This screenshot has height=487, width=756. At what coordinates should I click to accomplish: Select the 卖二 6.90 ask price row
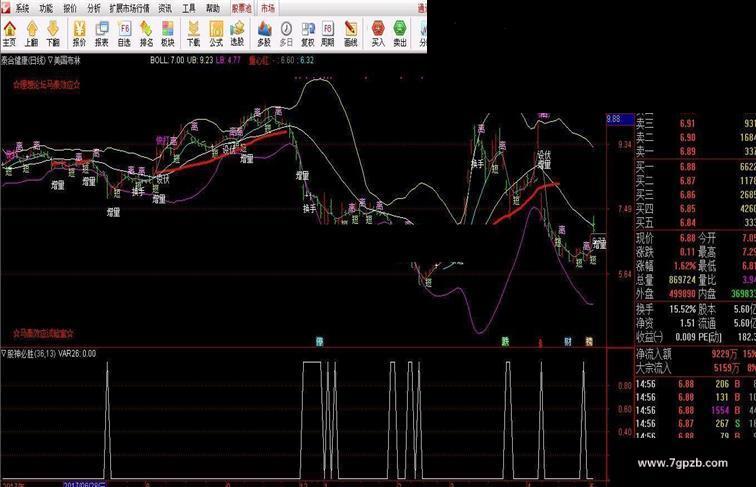pos(695,137)
